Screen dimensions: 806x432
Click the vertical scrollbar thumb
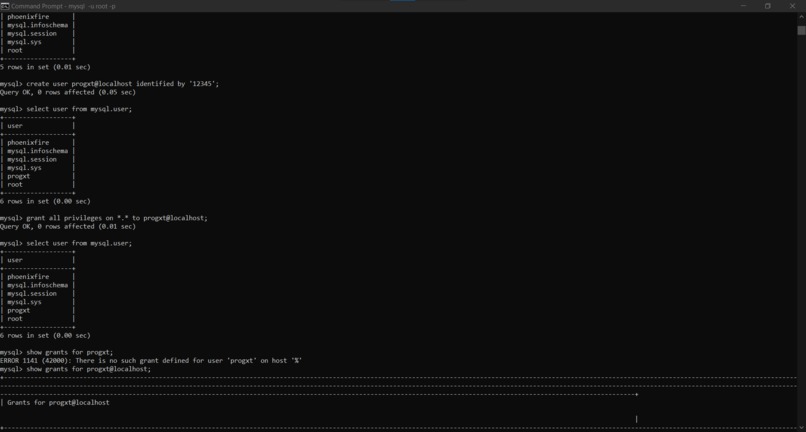click(x=801, y=30)
